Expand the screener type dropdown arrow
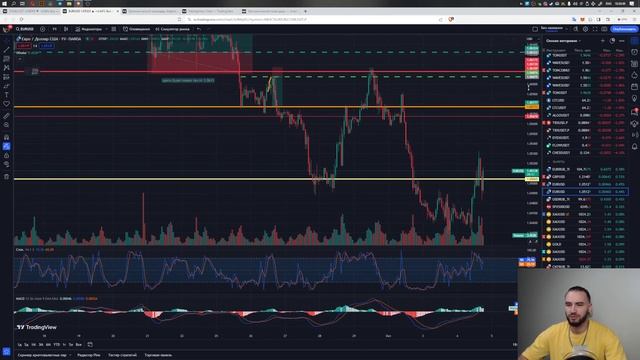The image size is (640, 360). coord(70,355)
